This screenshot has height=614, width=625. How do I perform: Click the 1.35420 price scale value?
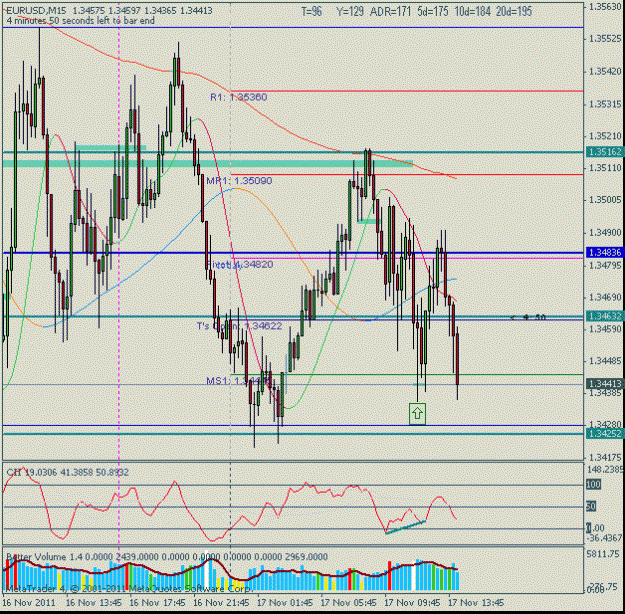[605, 71]
